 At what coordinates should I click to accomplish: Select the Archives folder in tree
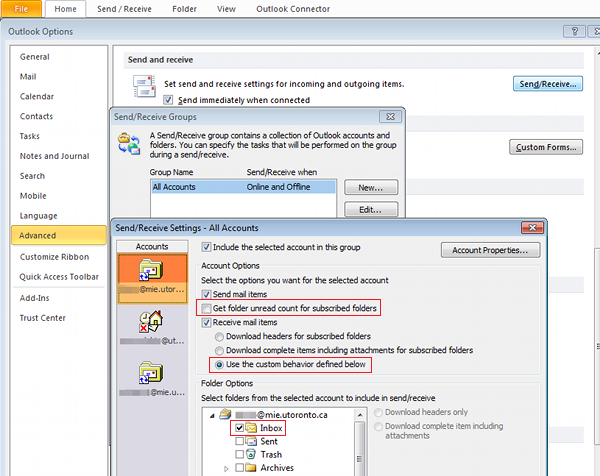277,468
